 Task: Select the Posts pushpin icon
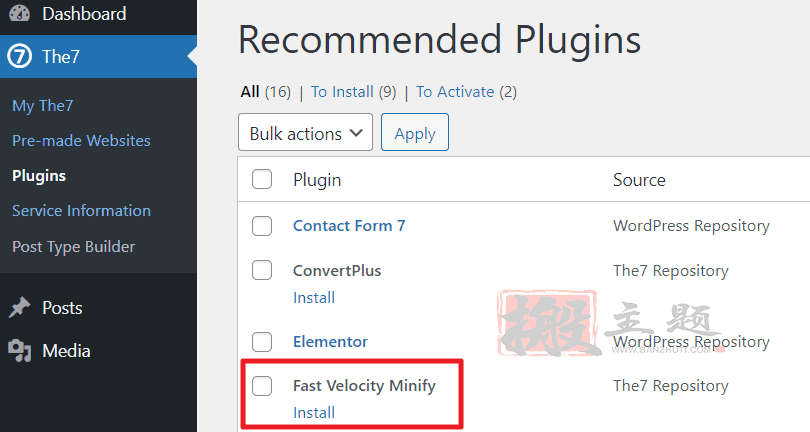click(x=20, y=307)
